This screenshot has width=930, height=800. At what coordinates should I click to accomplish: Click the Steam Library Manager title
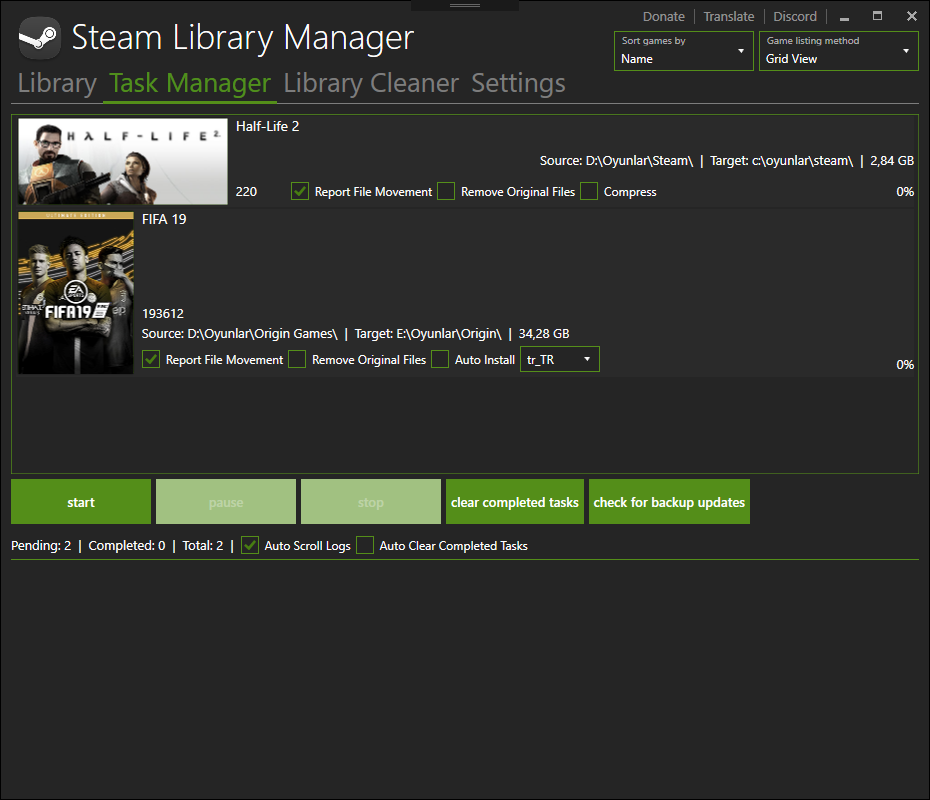point(243,38)
